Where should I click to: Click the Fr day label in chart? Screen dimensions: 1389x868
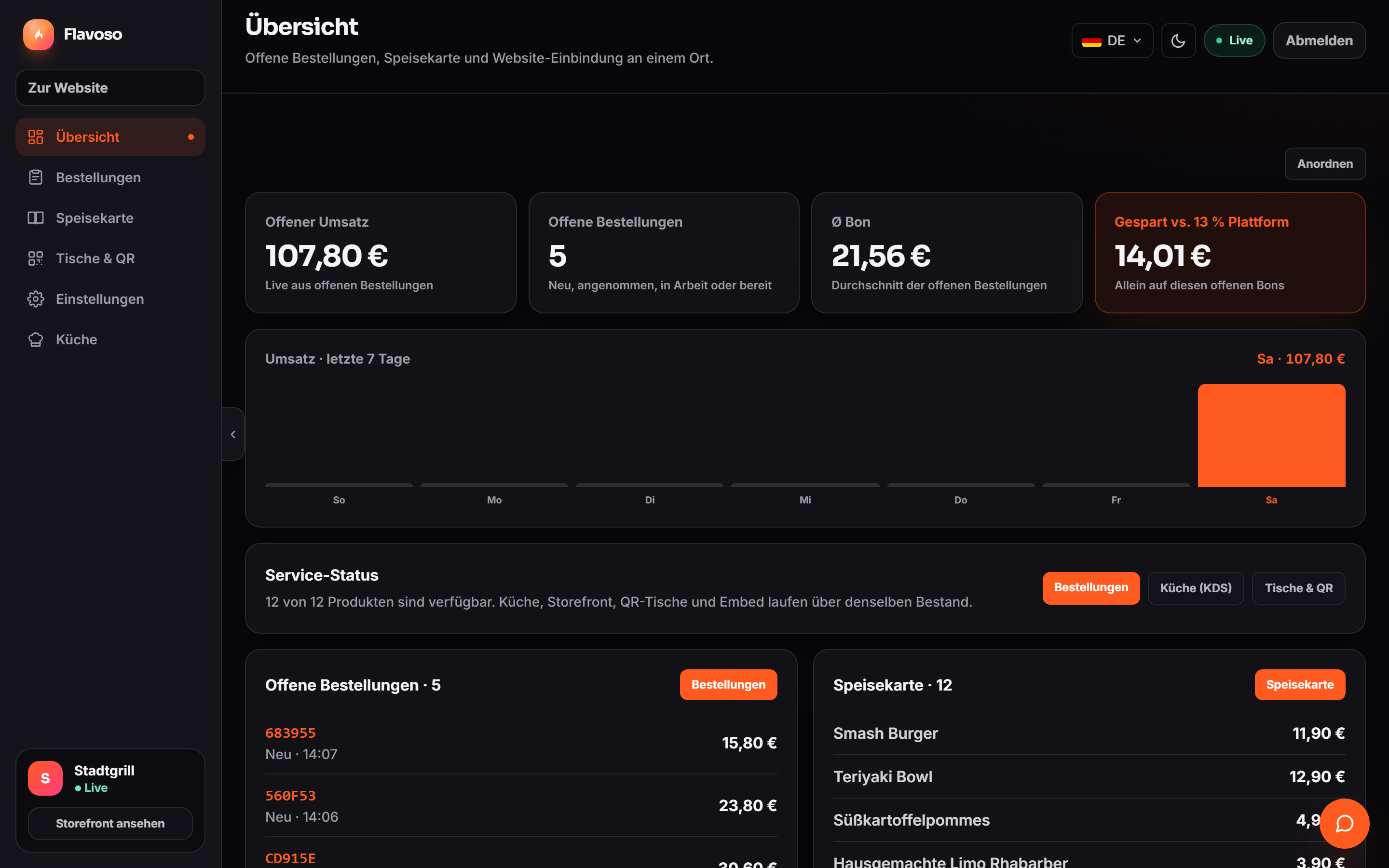coord(1116,500)
